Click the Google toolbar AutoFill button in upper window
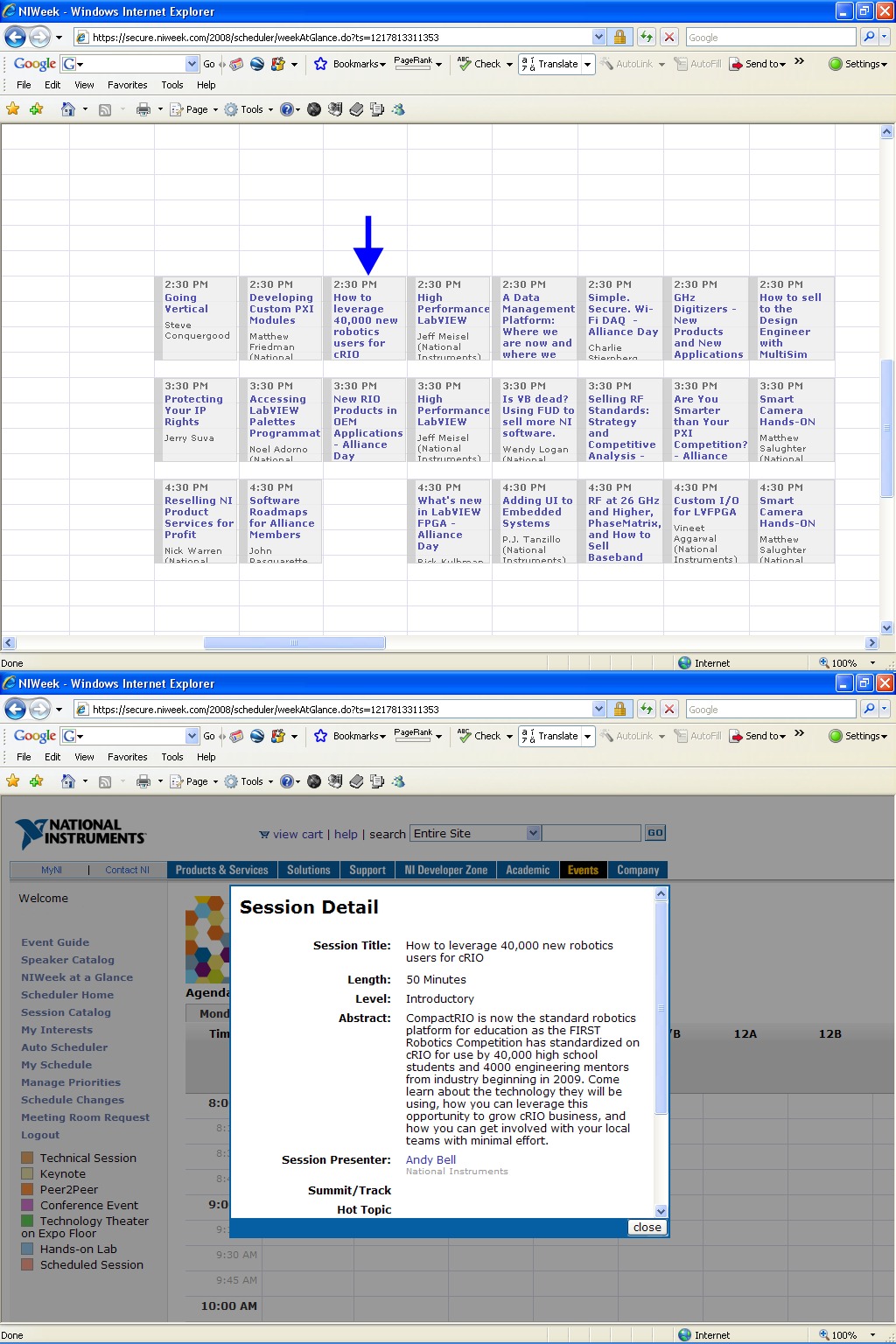Viewport: 896px width, 1344px height. point(697,64)
